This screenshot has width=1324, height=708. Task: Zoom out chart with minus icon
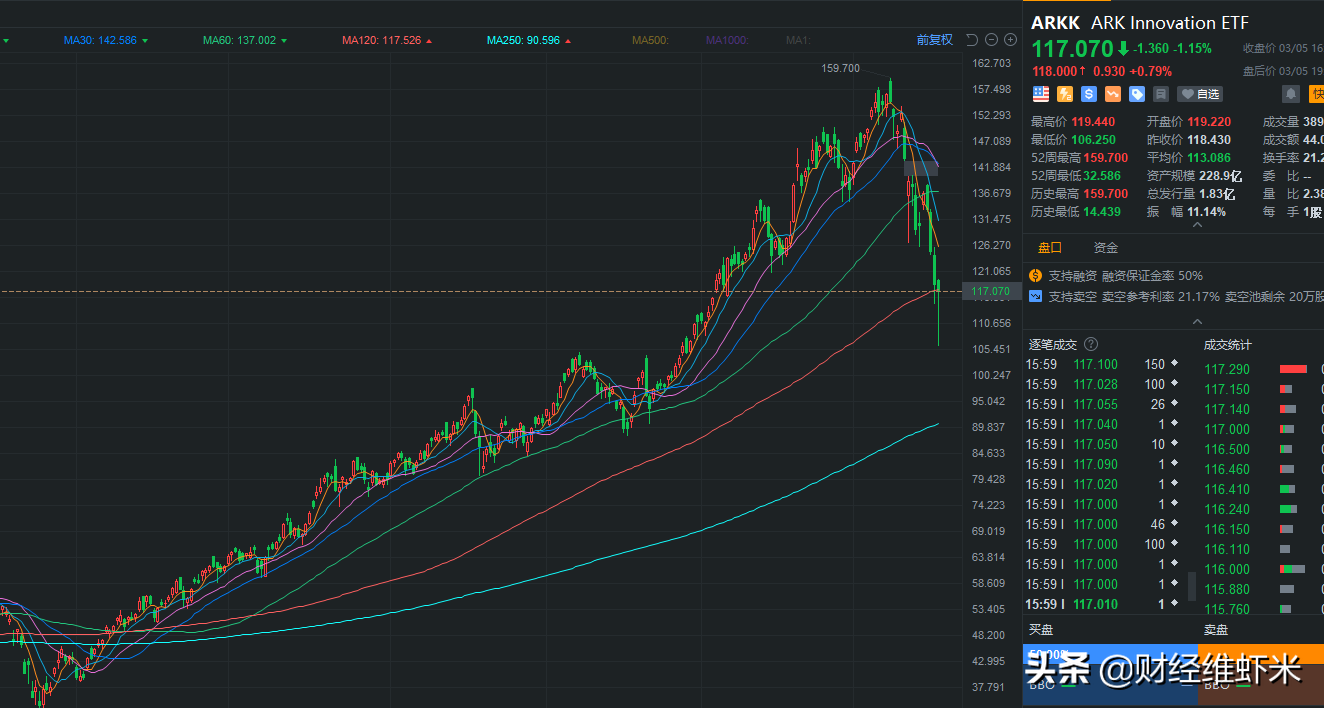[x=991, y=40]
